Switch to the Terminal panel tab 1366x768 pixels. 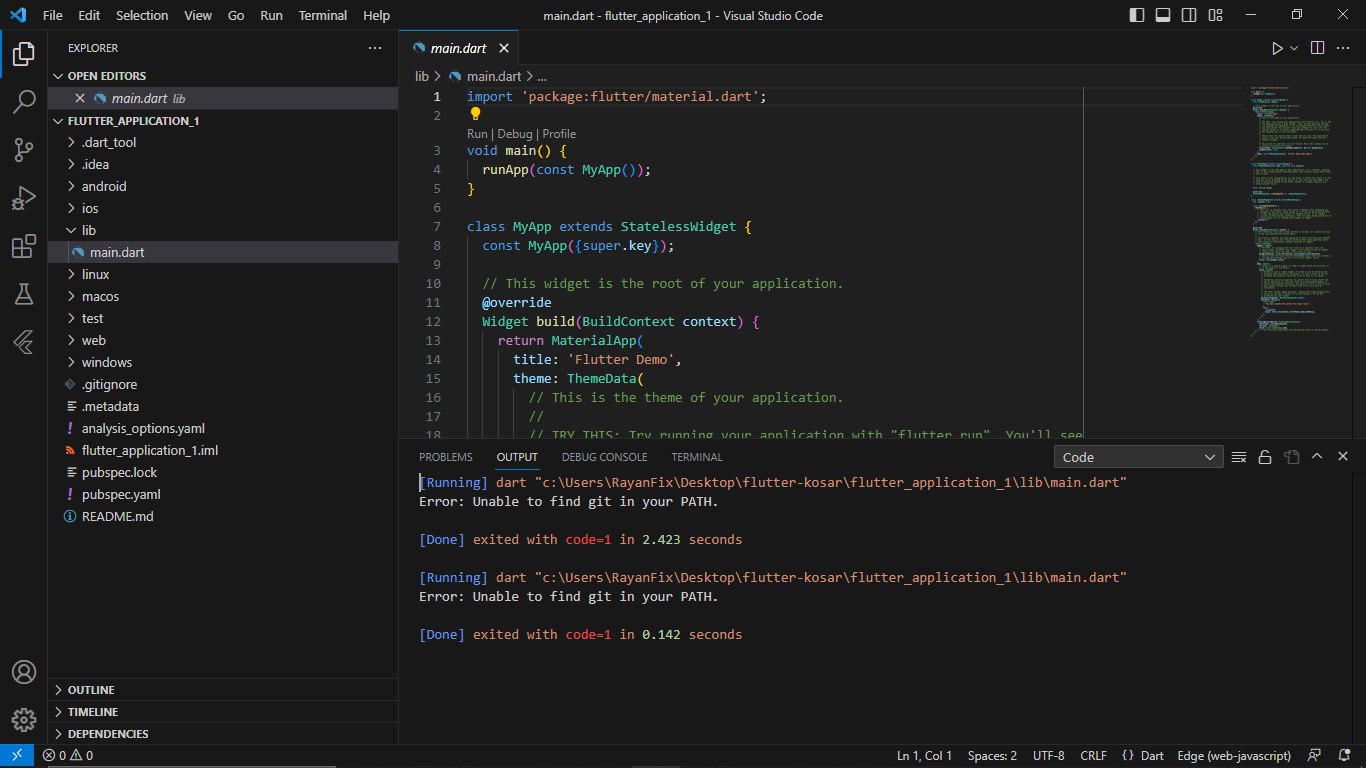697,457
